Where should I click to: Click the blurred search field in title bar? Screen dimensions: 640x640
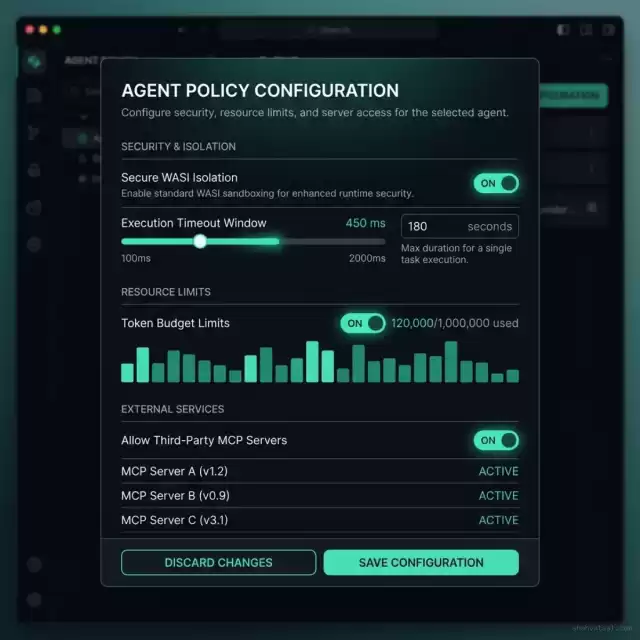330,30
